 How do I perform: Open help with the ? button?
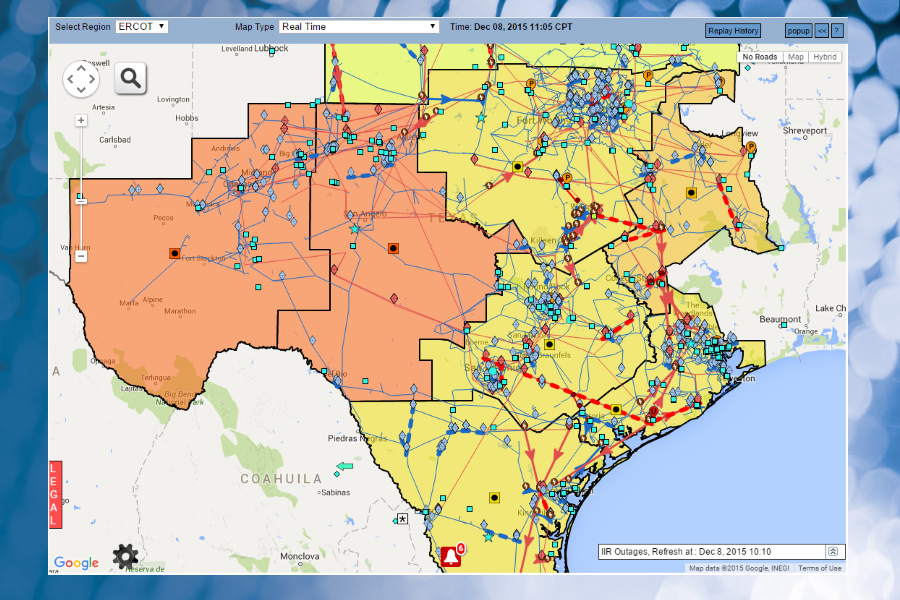837,31
